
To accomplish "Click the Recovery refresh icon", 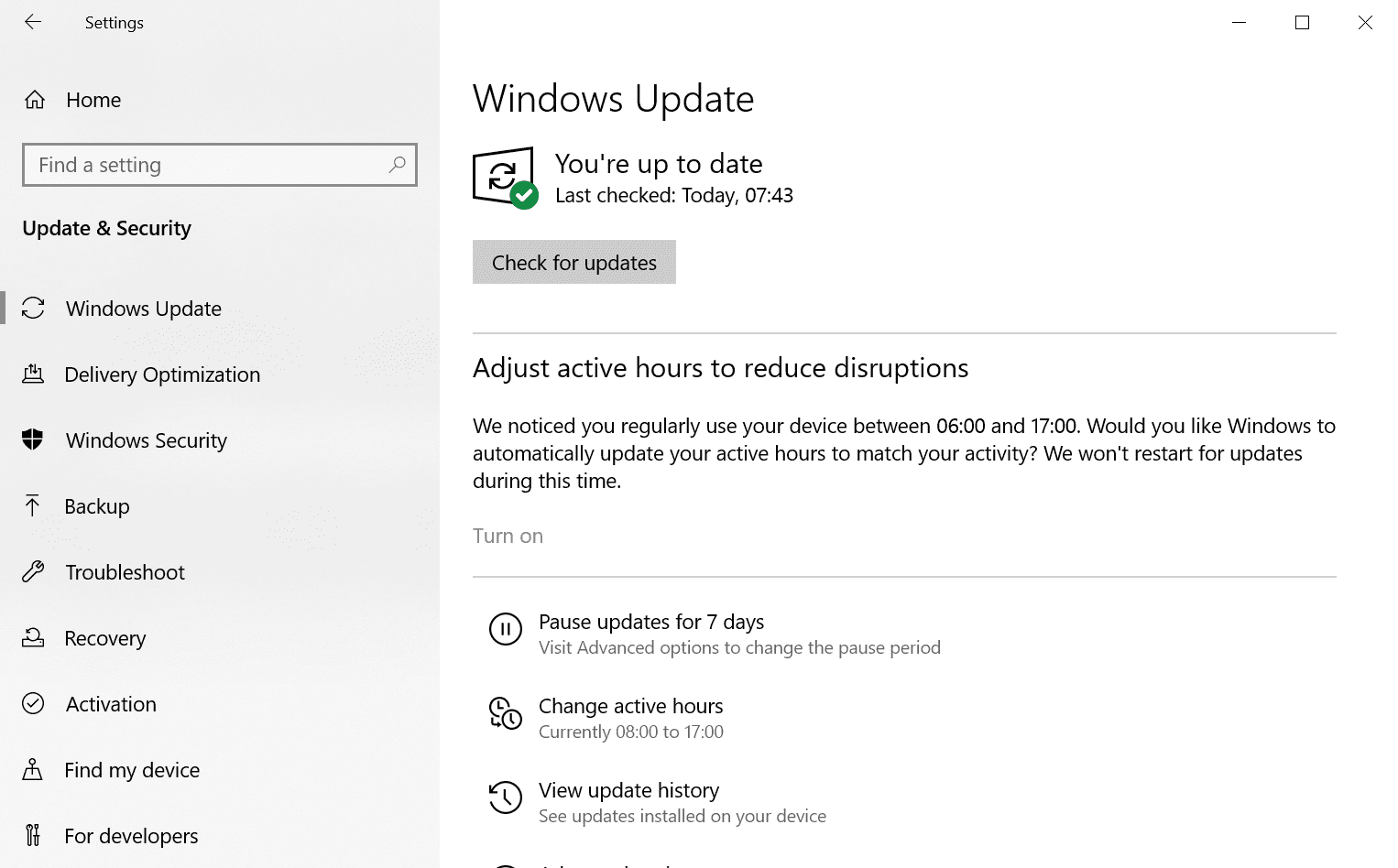I will tap(34, 637).
